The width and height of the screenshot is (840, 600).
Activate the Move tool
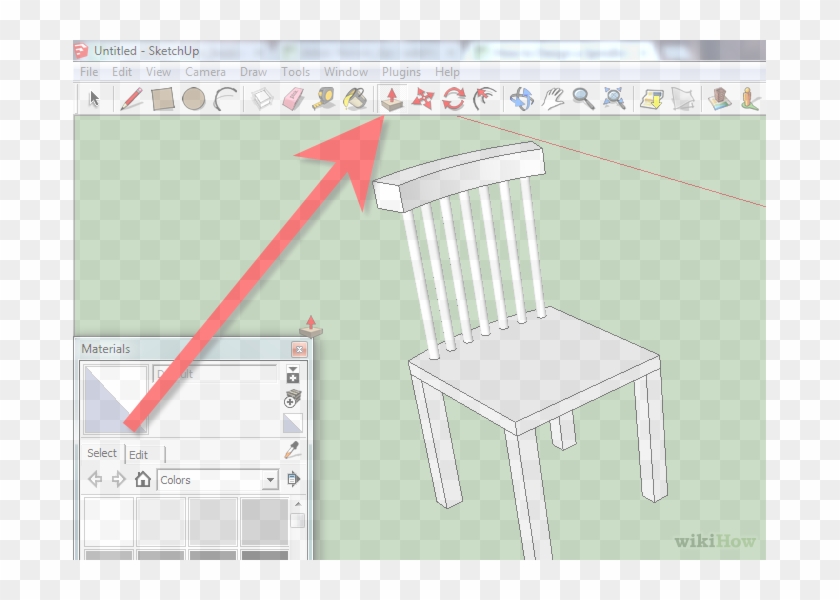[422, 100]
